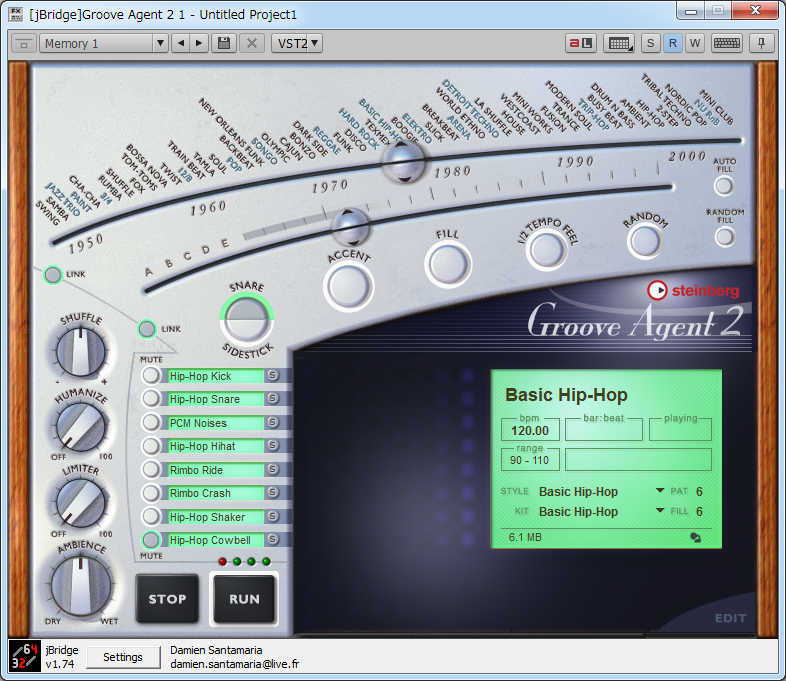Image resolution: width=786 pixels, height=681 pixels.
Task: Open the EDIT page
Action: click(x=730, y=618)
